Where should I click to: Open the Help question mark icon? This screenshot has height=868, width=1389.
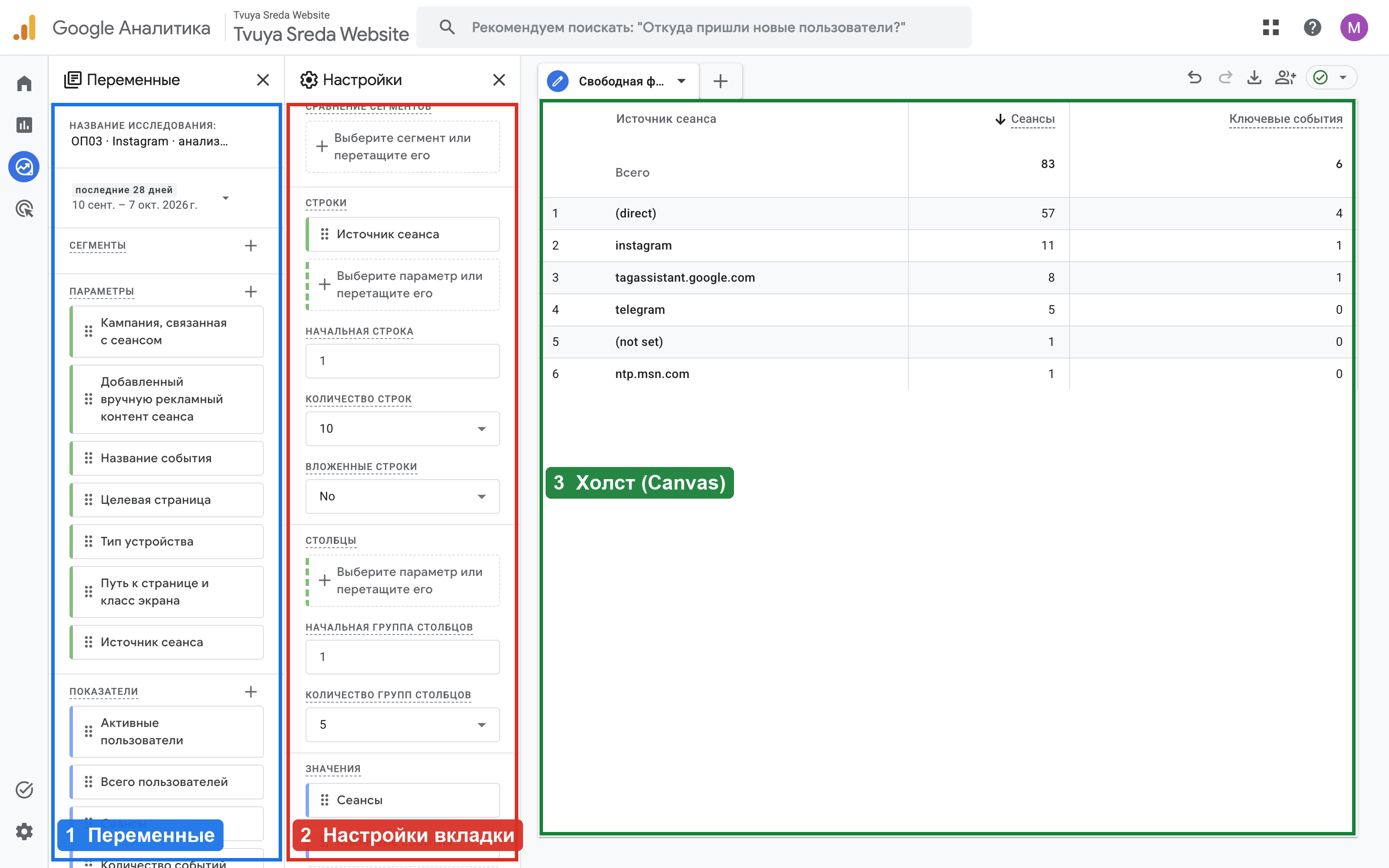pos(1312,27)
